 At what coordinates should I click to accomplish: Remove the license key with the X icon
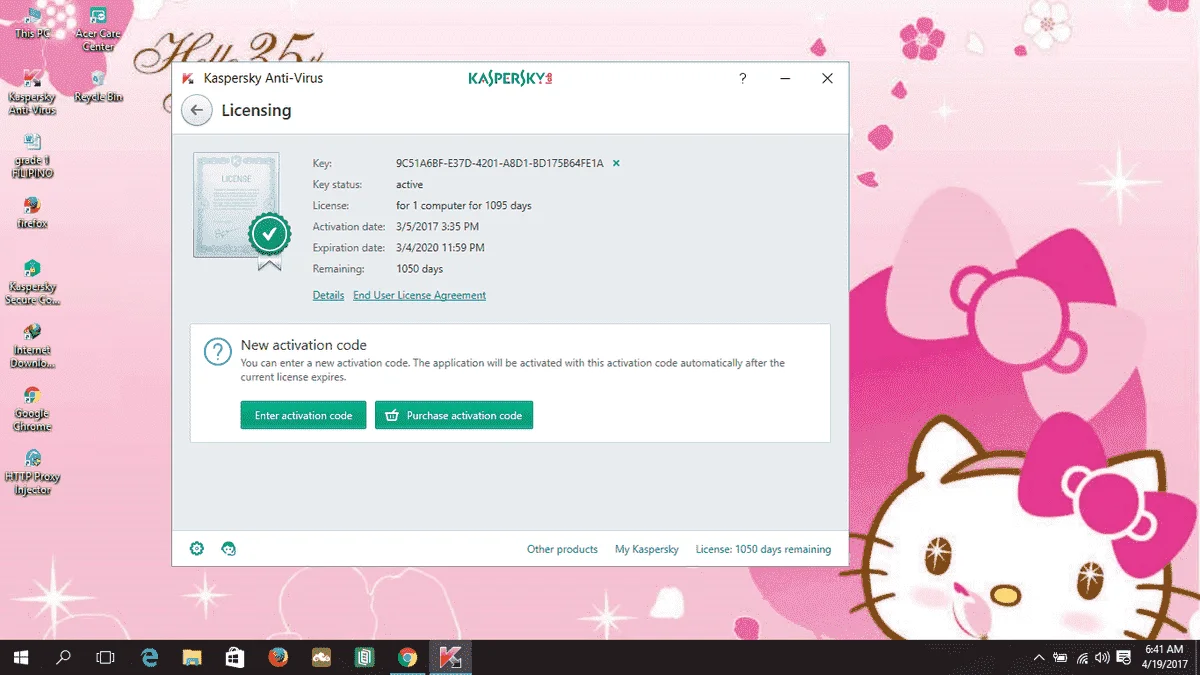(616, 163)
